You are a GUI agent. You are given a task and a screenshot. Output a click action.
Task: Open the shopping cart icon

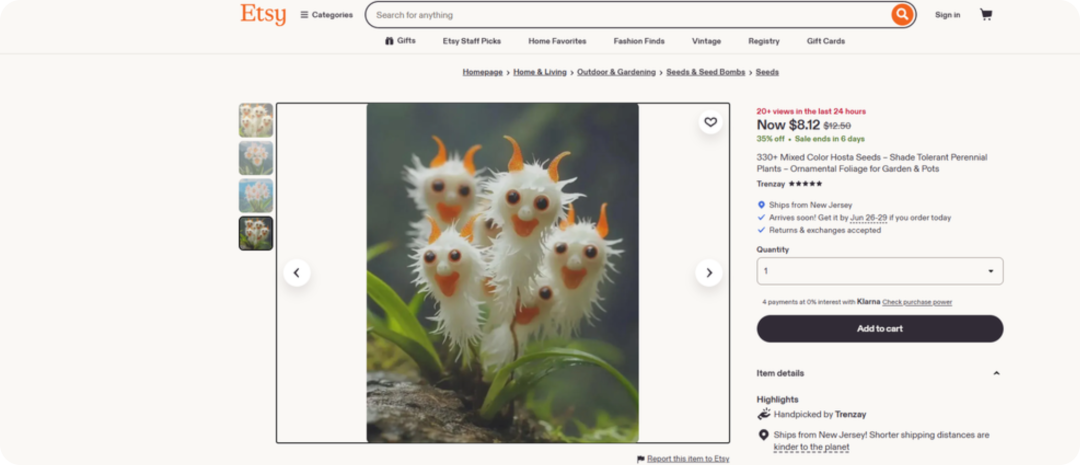click(x=986, y=14)
